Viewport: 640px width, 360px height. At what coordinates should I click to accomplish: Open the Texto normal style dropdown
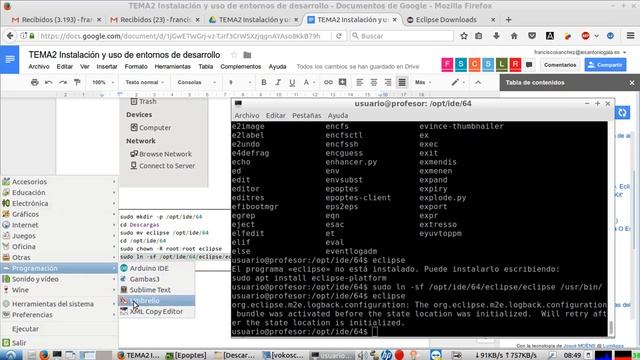coord(144,82)
